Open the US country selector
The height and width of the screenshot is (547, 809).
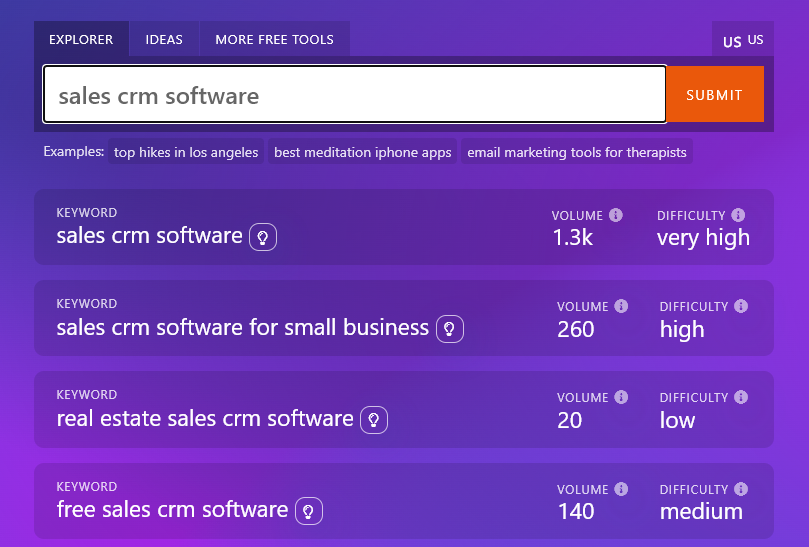click(743, 40)
